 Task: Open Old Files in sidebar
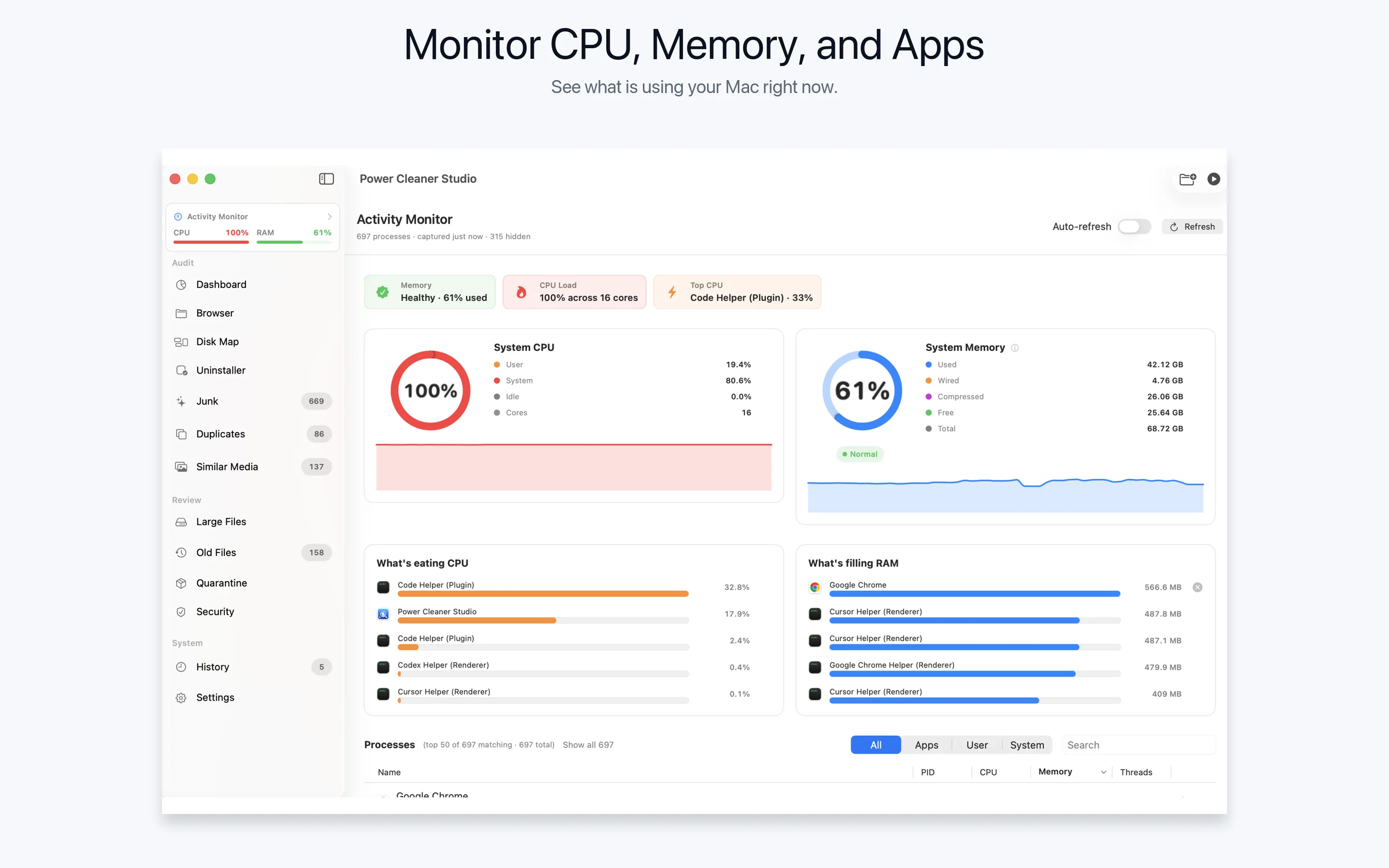tap(253, 552)
